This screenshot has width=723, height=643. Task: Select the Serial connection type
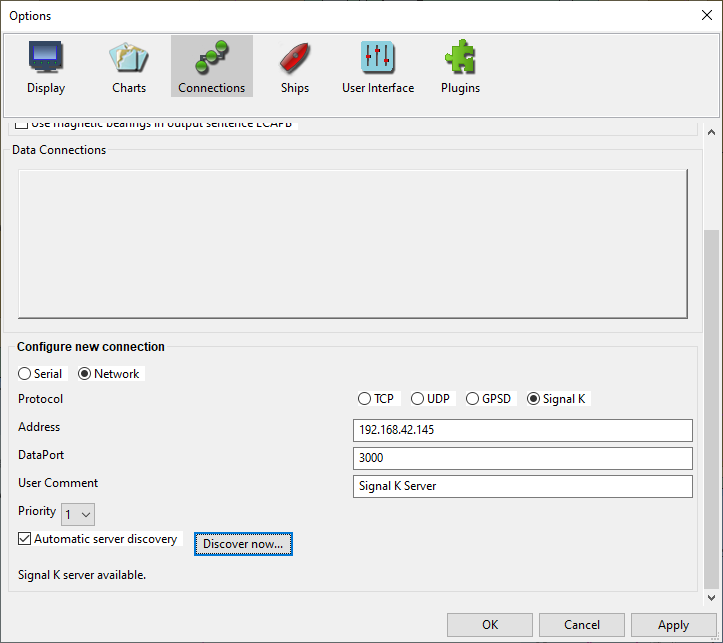click(26, 374)
